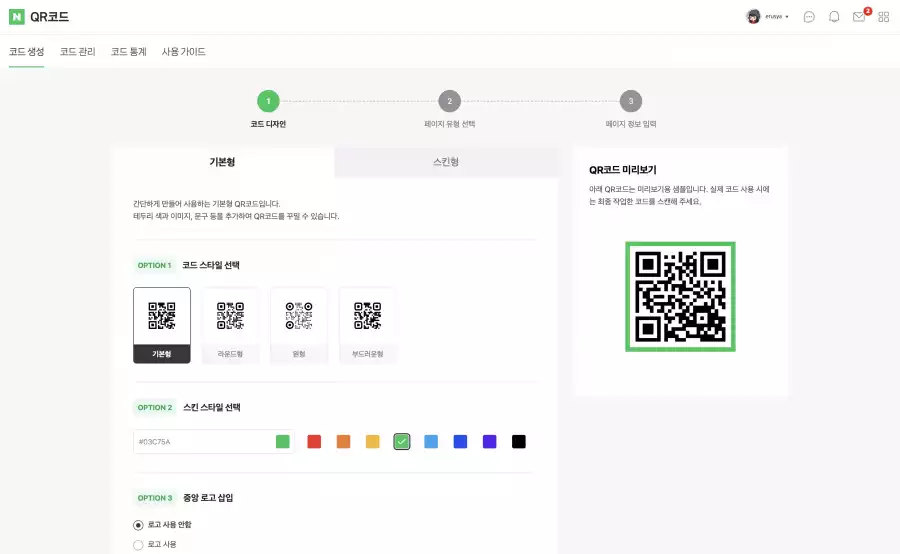Screen dimensions: 900x554
Task: Select the 기본형 design tab
Action: 222,162
